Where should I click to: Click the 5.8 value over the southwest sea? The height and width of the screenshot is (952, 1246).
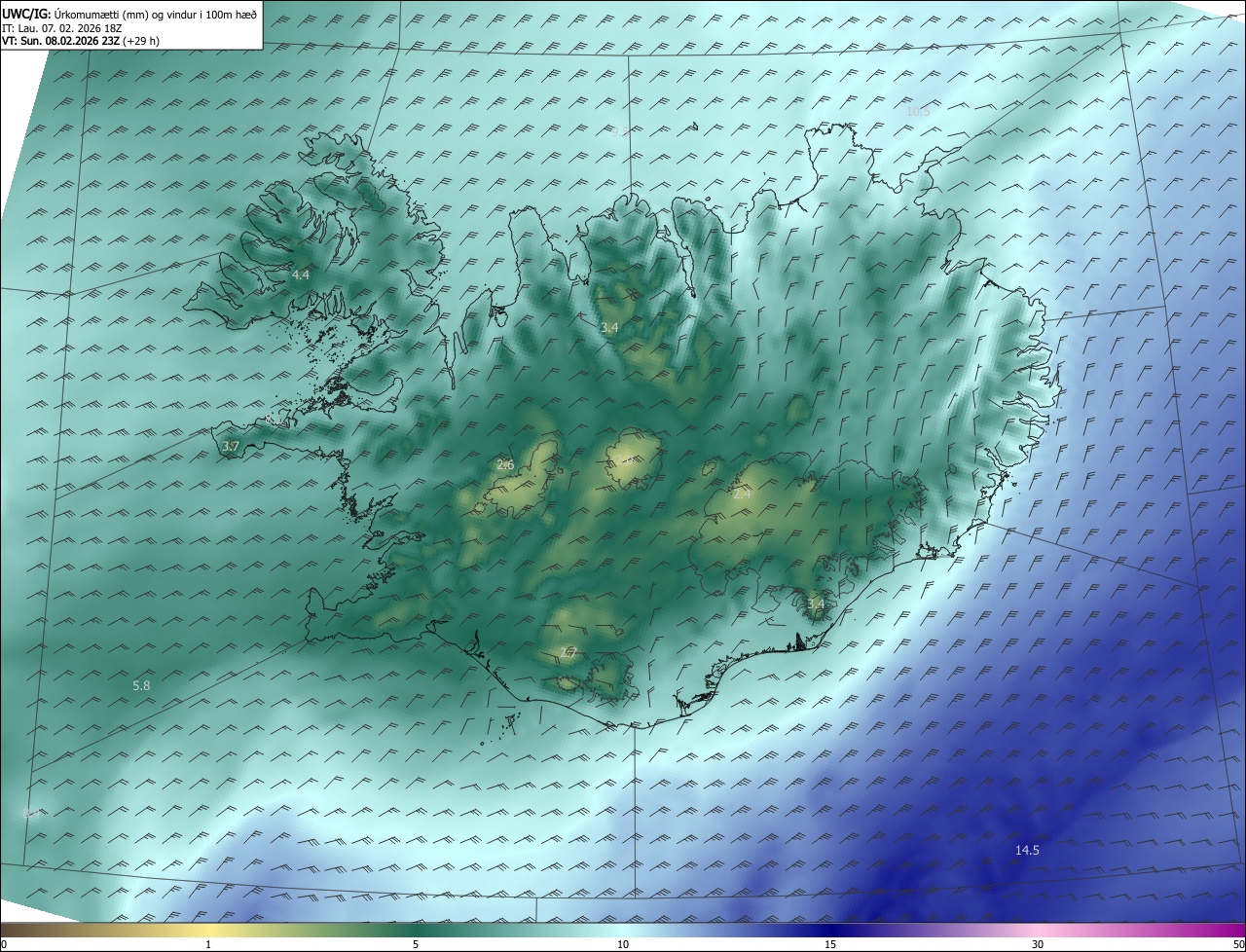141,686
